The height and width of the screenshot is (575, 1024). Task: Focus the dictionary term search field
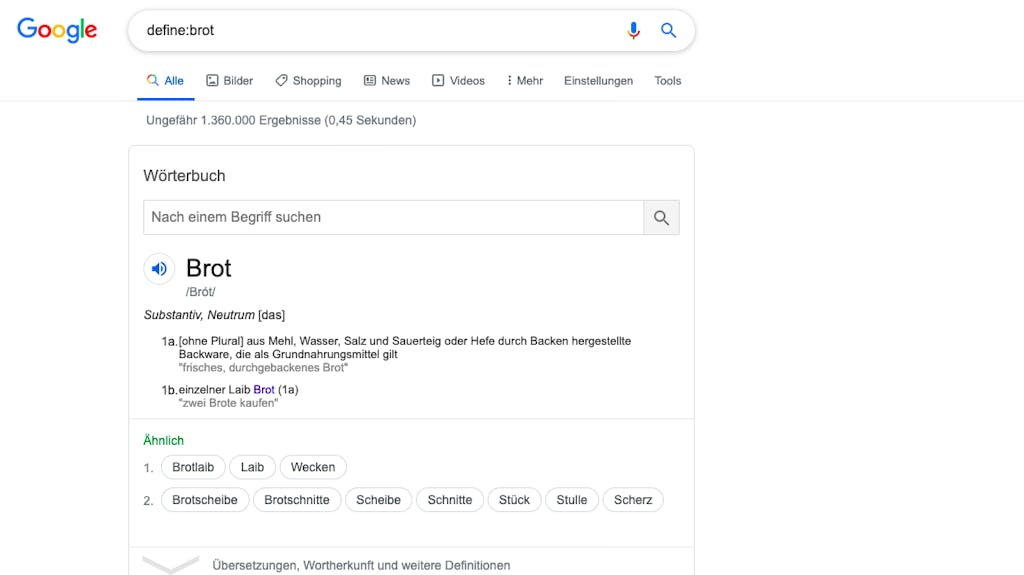[x=393, y=218]
